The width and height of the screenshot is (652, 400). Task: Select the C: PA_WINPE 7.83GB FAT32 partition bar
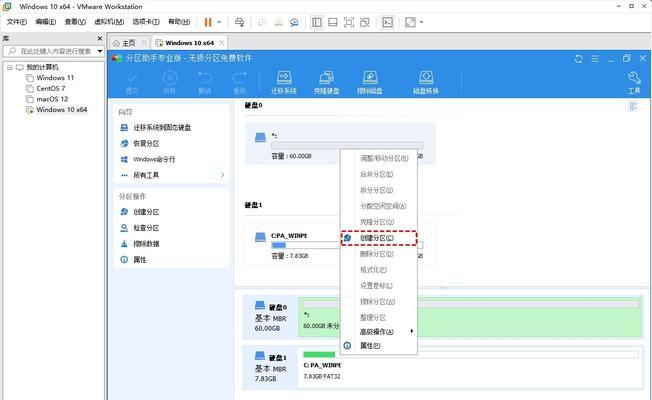click(470, 367)
